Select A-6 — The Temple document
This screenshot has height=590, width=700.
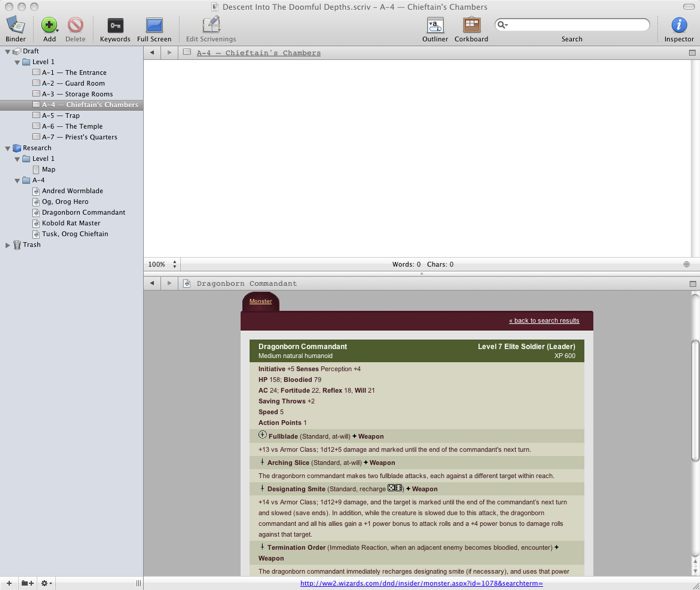click(71, 126)
